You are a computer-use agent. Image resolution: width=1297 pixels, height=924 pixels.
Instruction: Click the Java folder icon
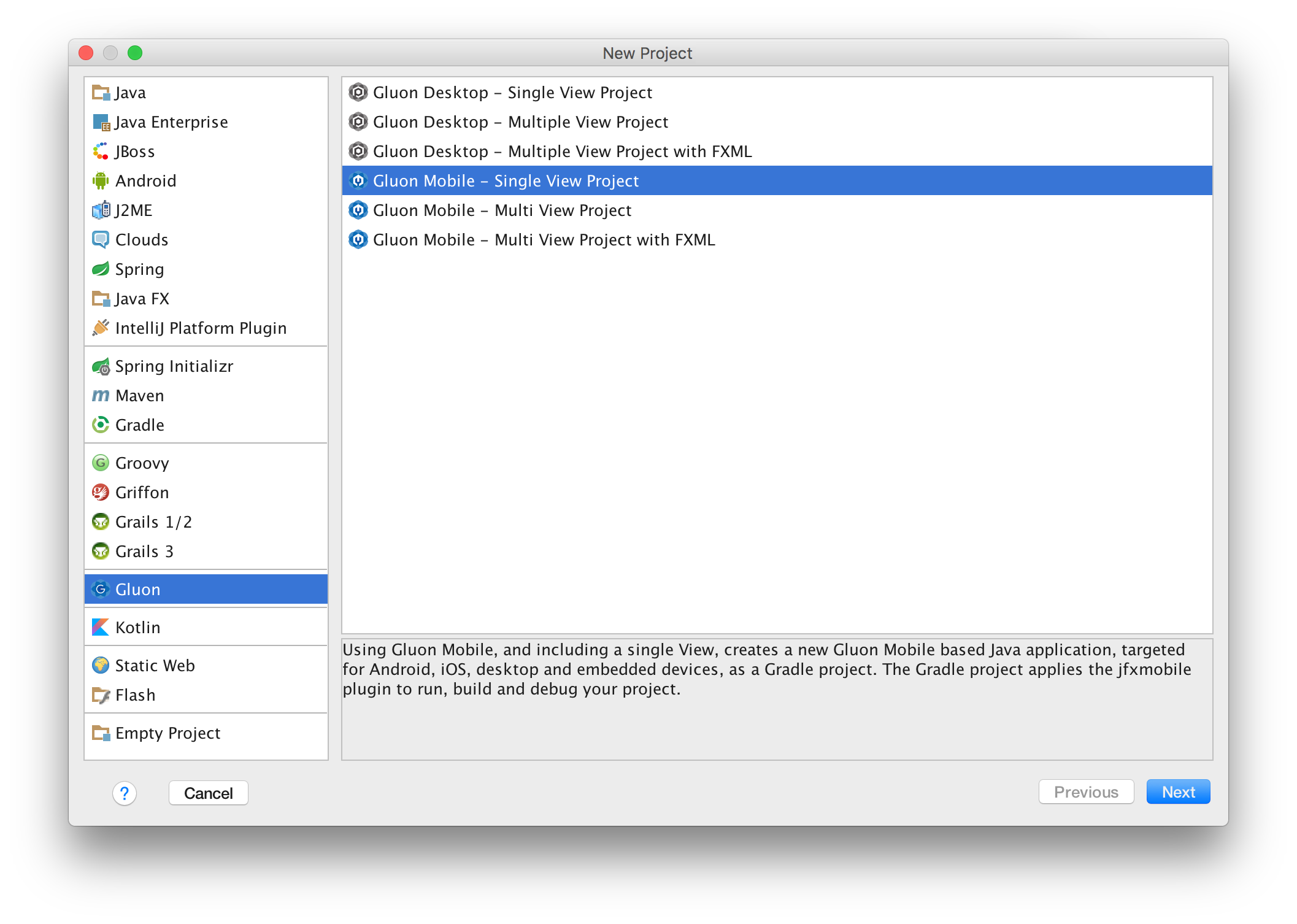click(101, 93)
